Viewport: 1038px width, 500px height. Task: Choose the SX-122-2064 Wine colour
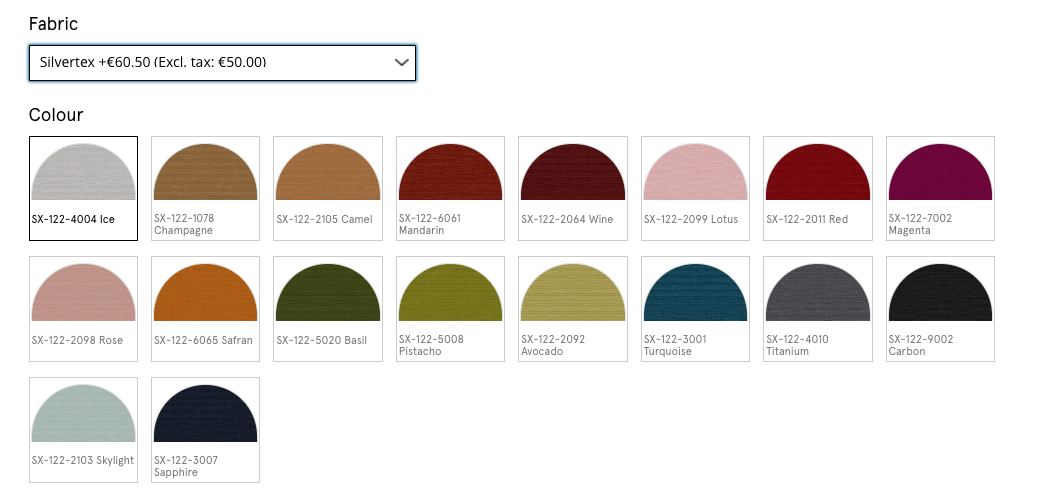coord(573,189)
